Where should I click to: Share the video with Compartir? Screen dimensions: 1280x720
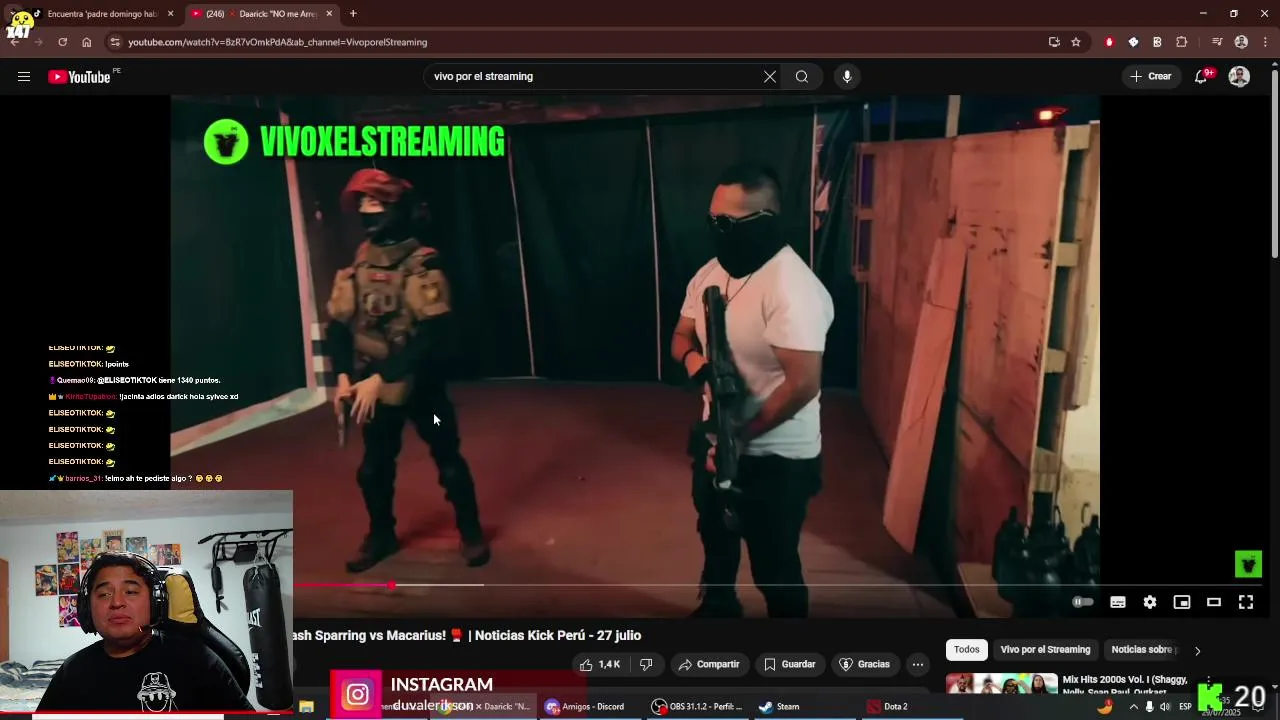[709, 664]
